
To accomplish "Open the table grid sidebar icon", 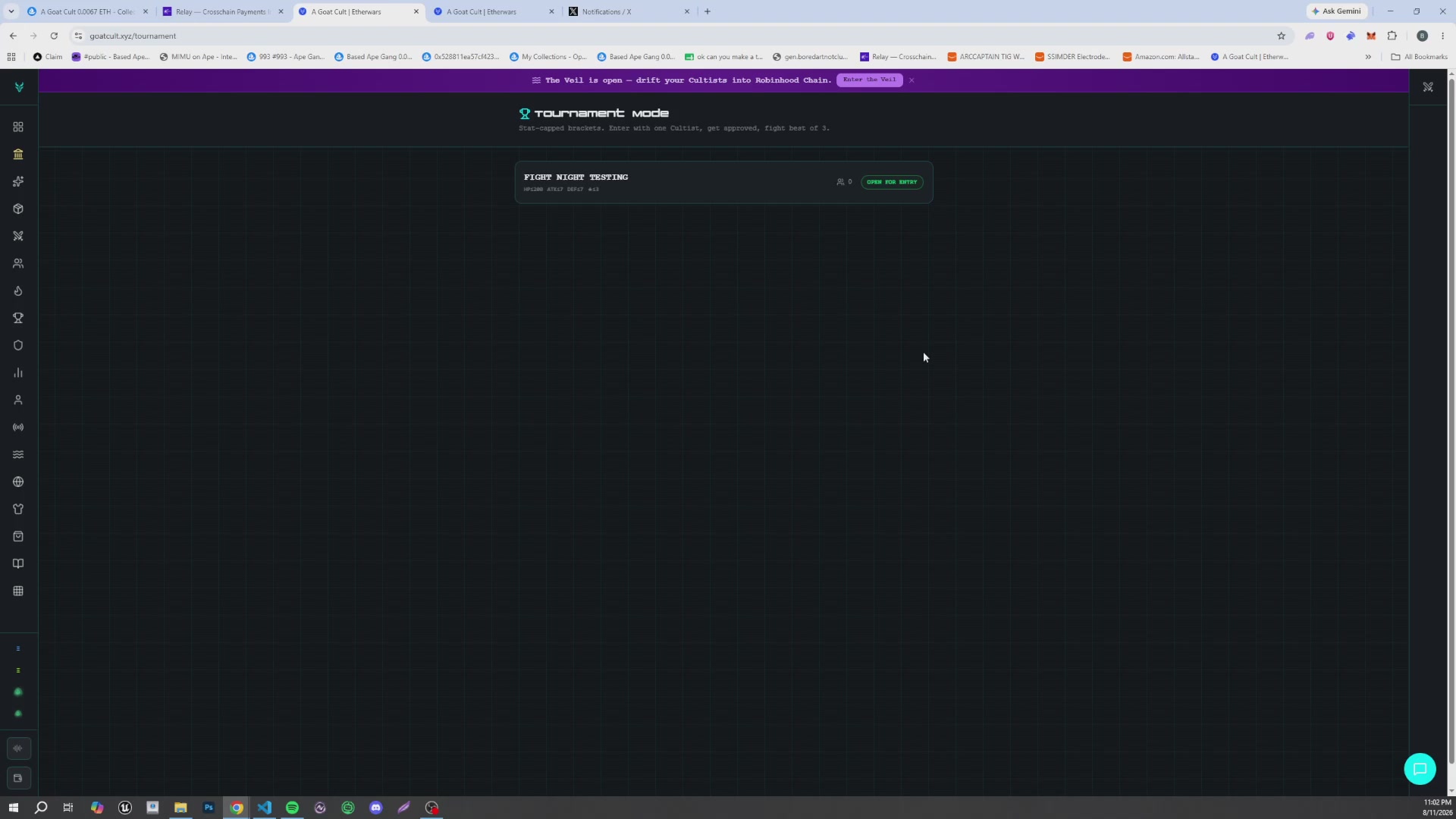I will pos(18,591).
